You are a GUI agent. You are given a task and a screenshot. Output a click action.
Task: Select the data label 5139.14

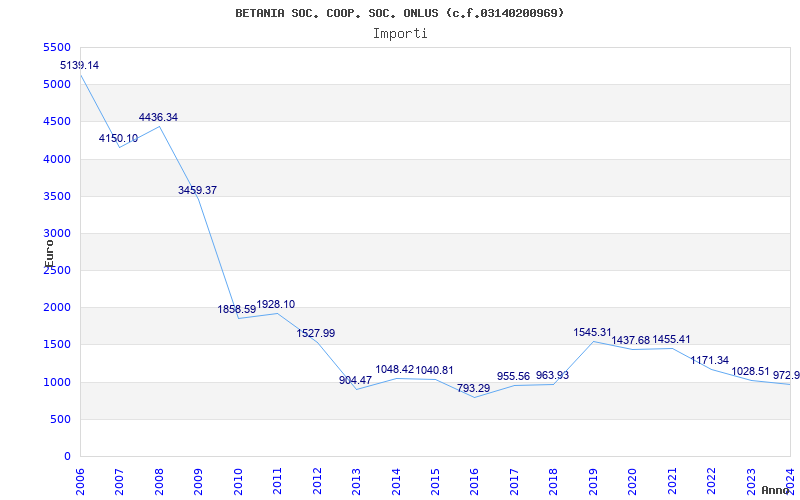point(80,65)
